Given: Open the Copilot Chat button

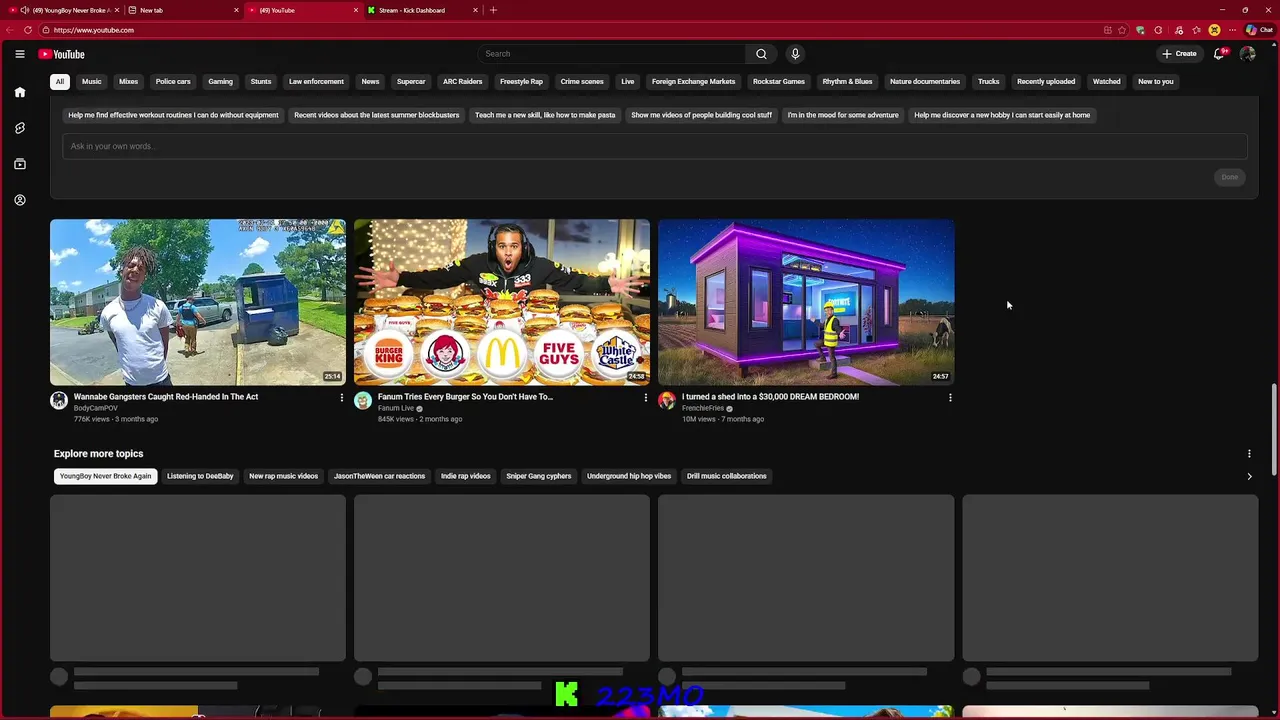Looking at the screenshot, I should [1258, 30].
